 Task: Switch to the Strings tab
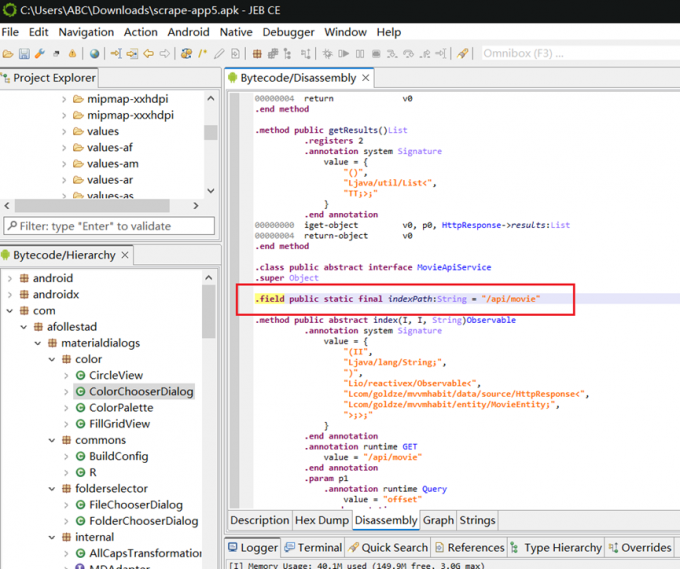click(477, 520)
